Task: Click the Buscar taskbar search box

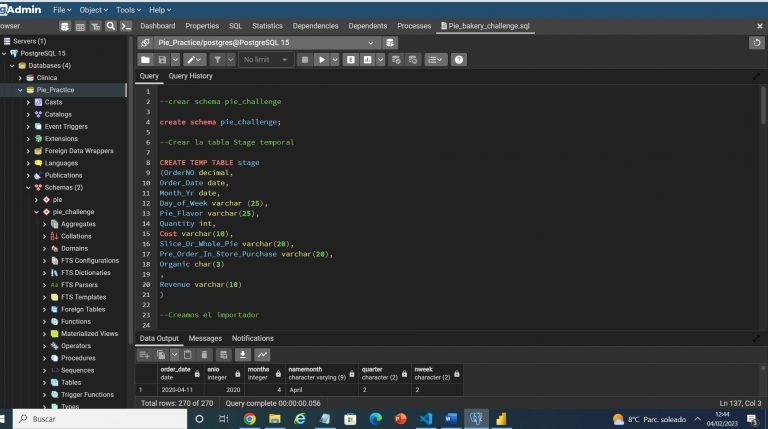Action: [80, 419]
